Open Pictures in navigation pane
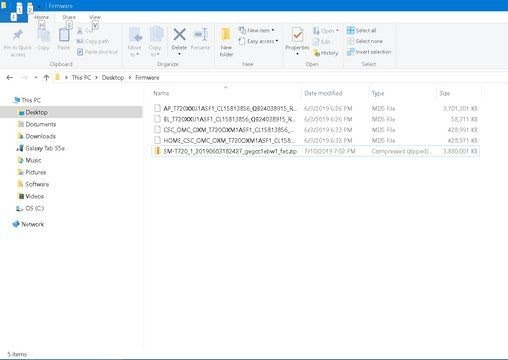 click(32, 172)
